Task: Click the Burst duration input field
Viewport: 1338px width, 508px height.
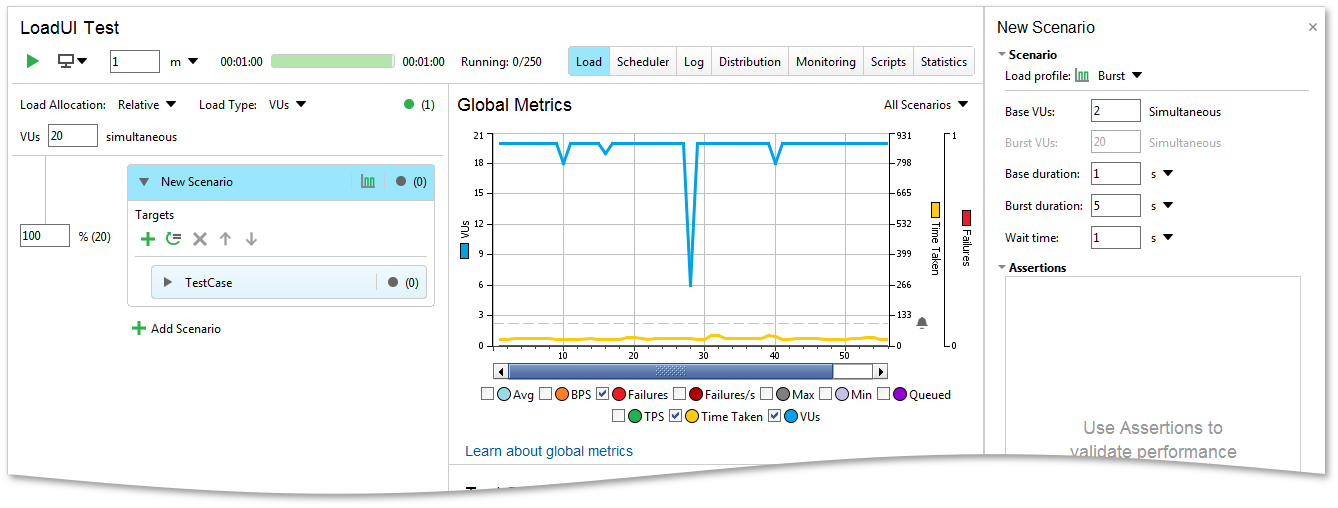Action: click(x=1116, y=206)
